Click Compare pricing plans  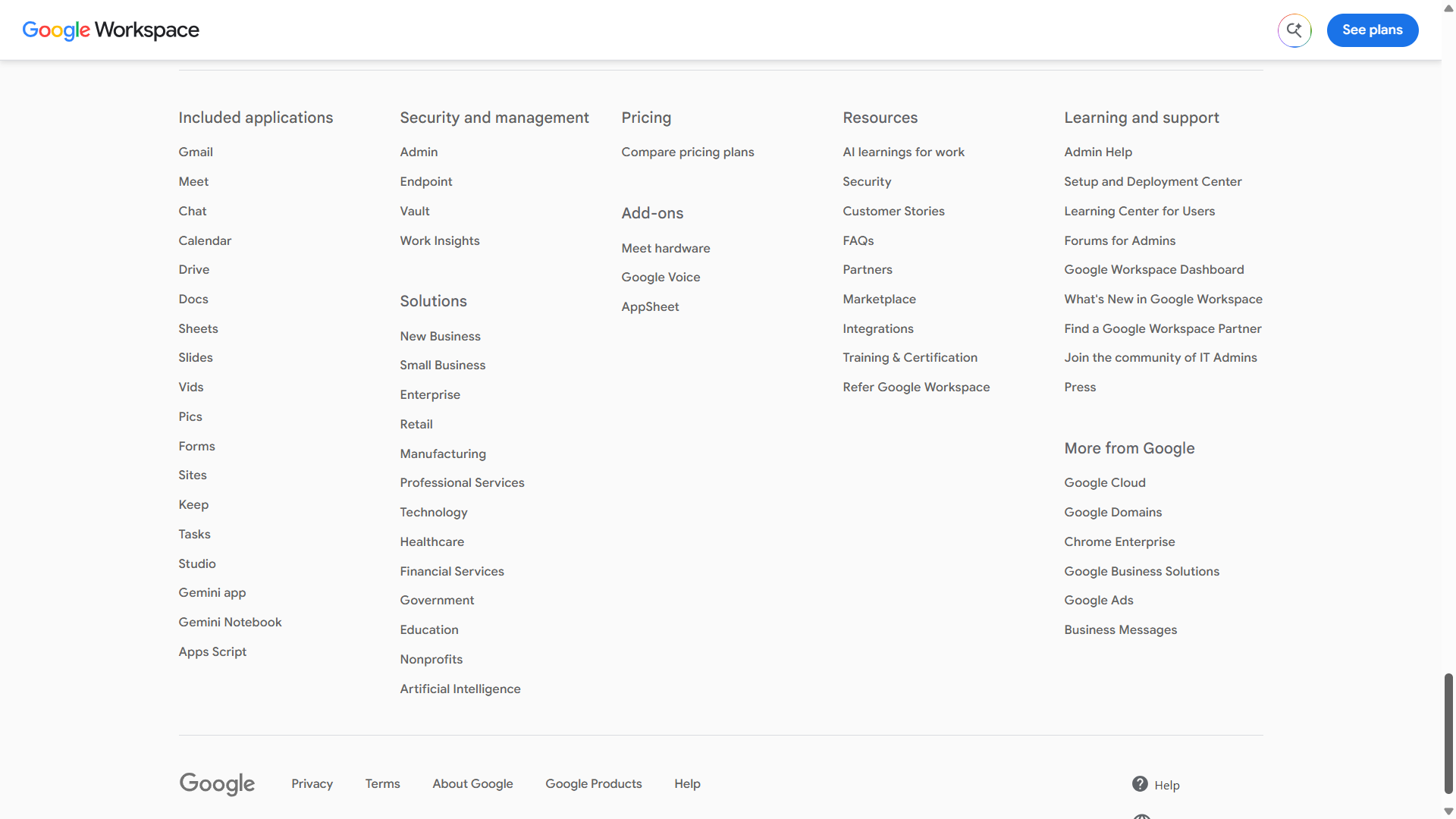pos(688,152)
